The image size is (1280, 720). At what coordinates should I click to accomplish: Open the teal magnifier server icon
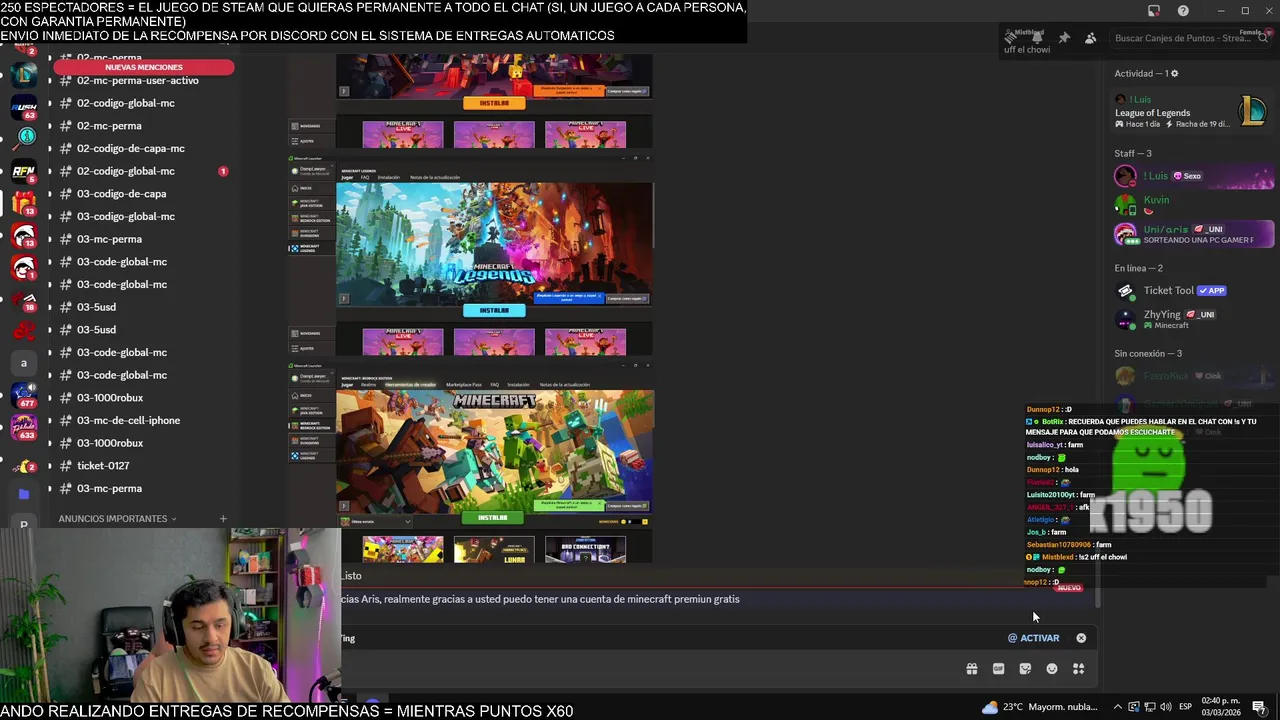coord(26,137)
